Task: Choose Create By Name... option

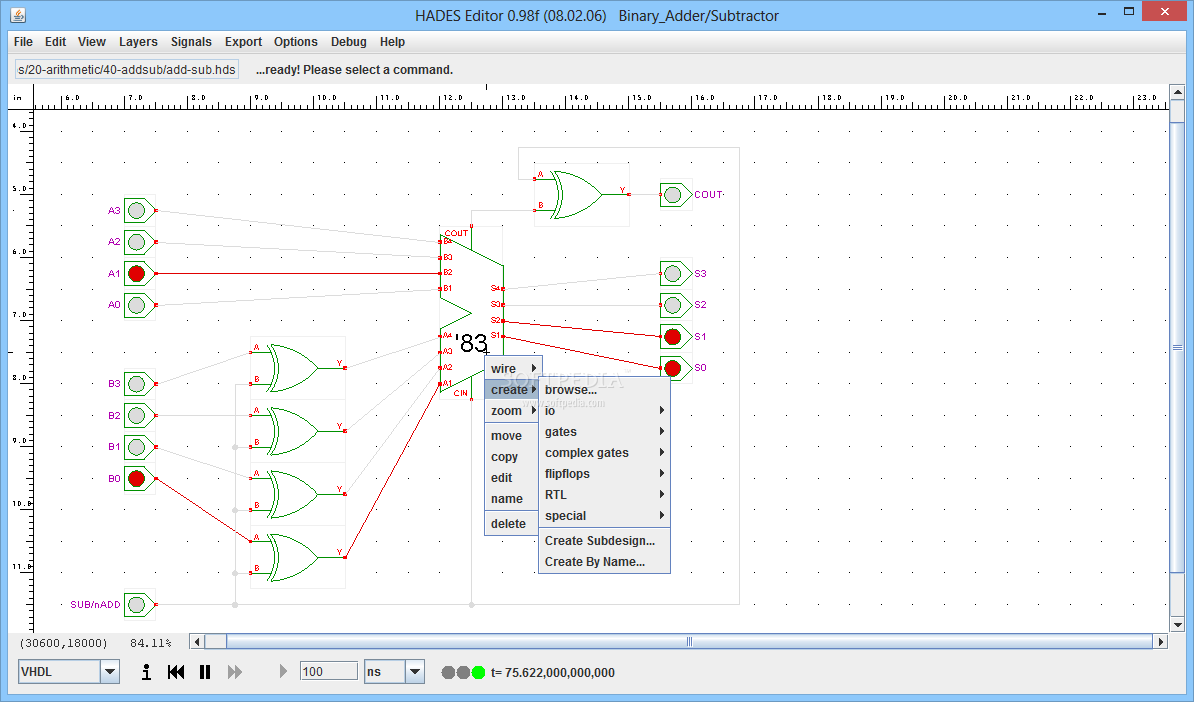Action: (604, 562)
